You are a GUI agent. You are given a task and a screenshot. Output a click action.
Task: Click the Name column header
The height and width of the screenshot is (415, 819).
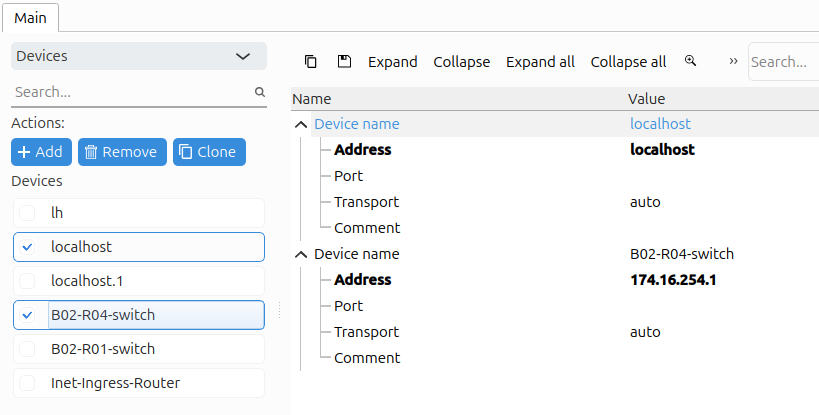312,99
